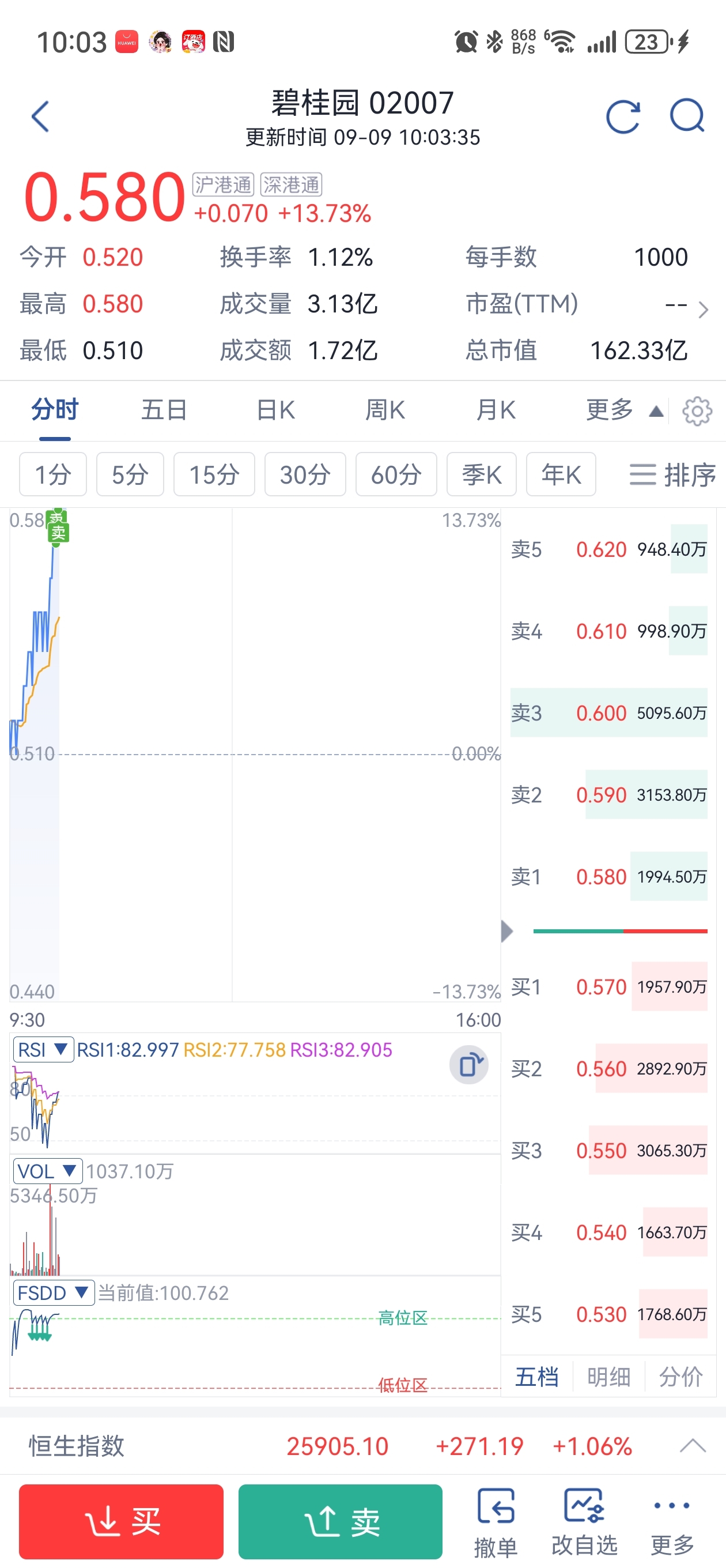The height and width of the screenshot is (1568, 726).
Task: Tap the rotate chart landscape icon
Action: click(468, 1065)
